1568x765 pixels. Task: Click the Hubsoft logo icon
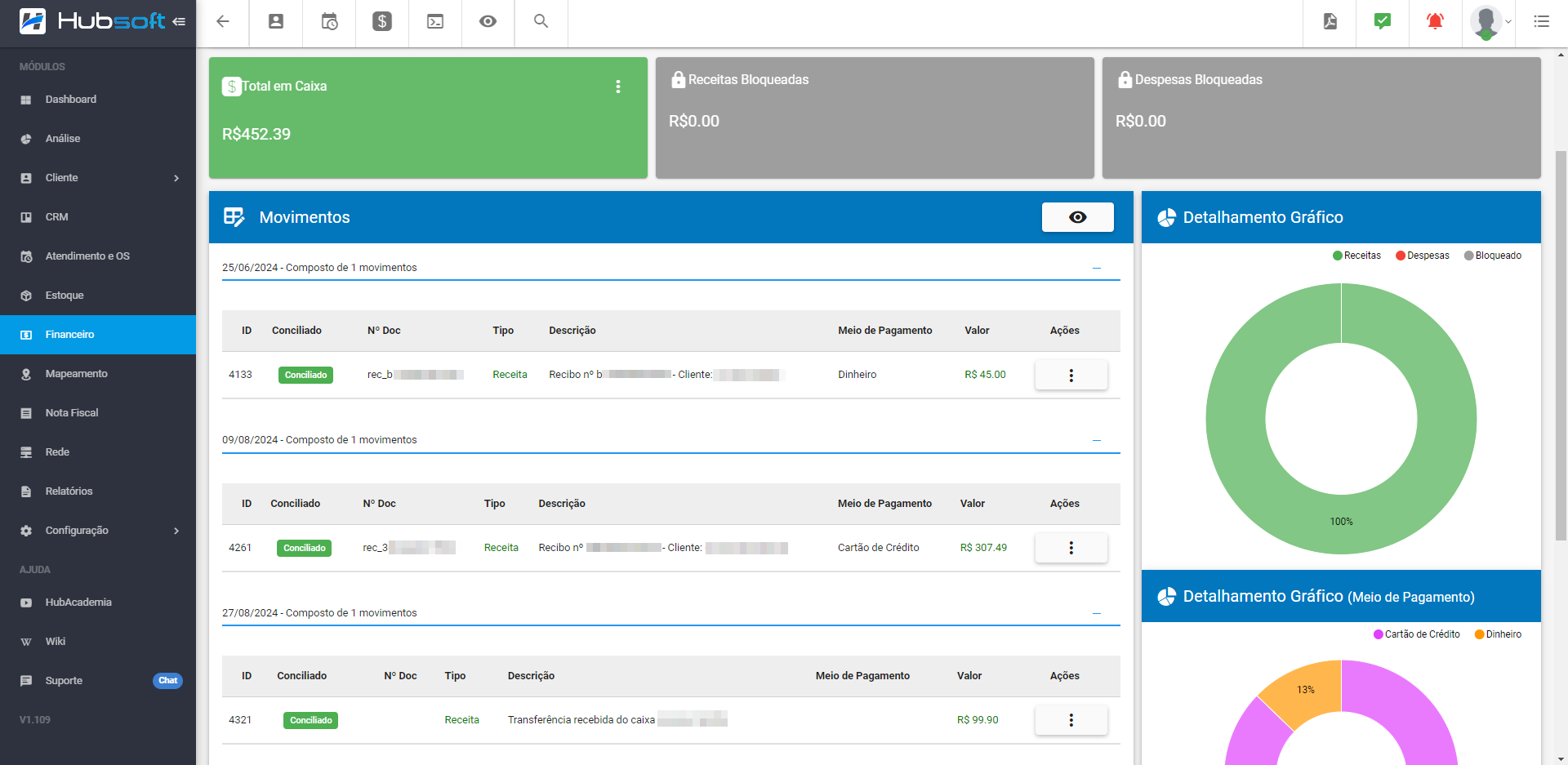(x=33, y=21)
